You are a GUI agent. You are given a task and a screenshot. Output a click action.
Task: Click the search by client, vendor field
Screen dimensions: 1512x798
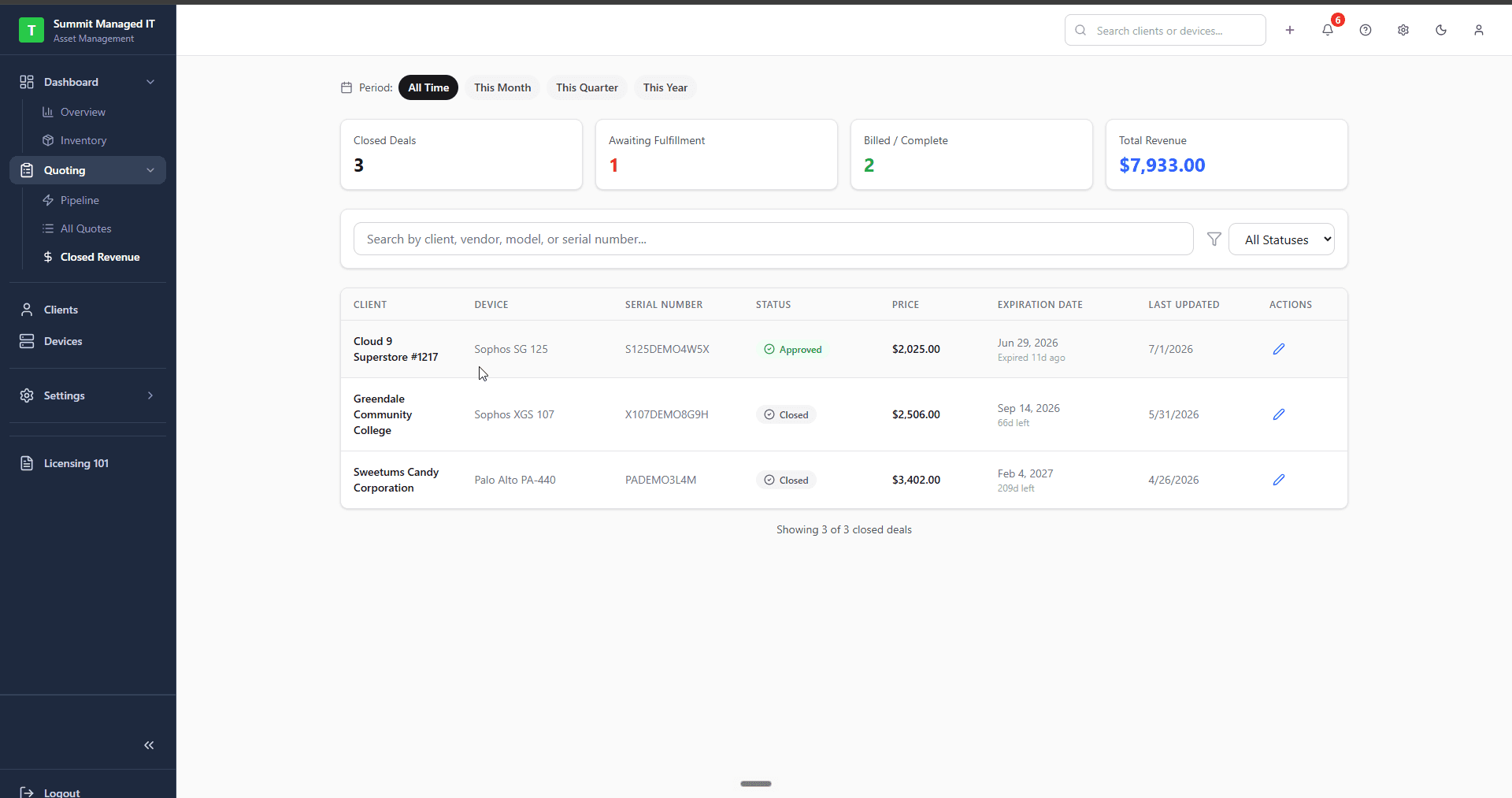point(773,239)
